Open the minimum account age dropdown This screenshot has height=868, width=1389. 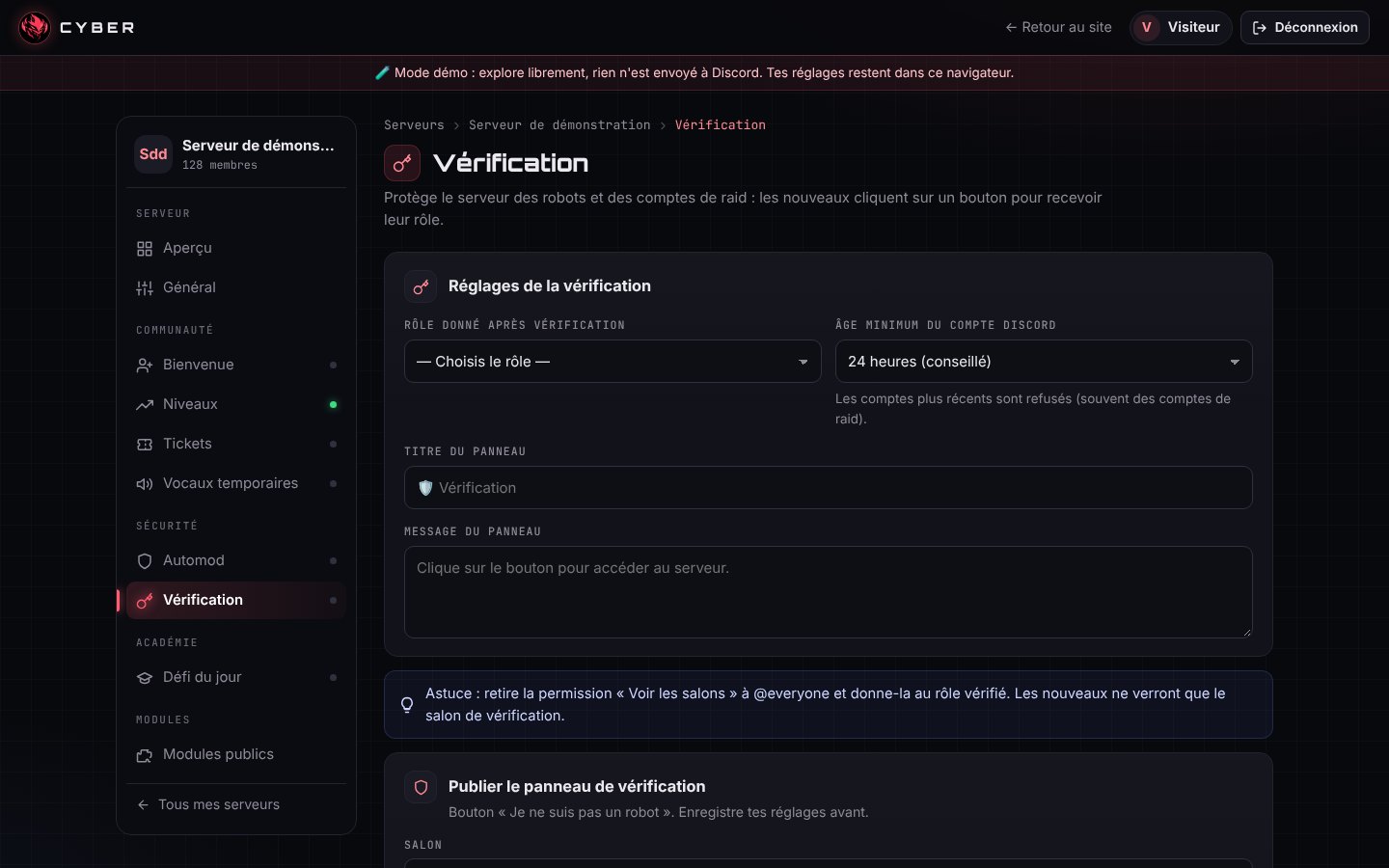pyautogui.click(x=1044, y=362)
